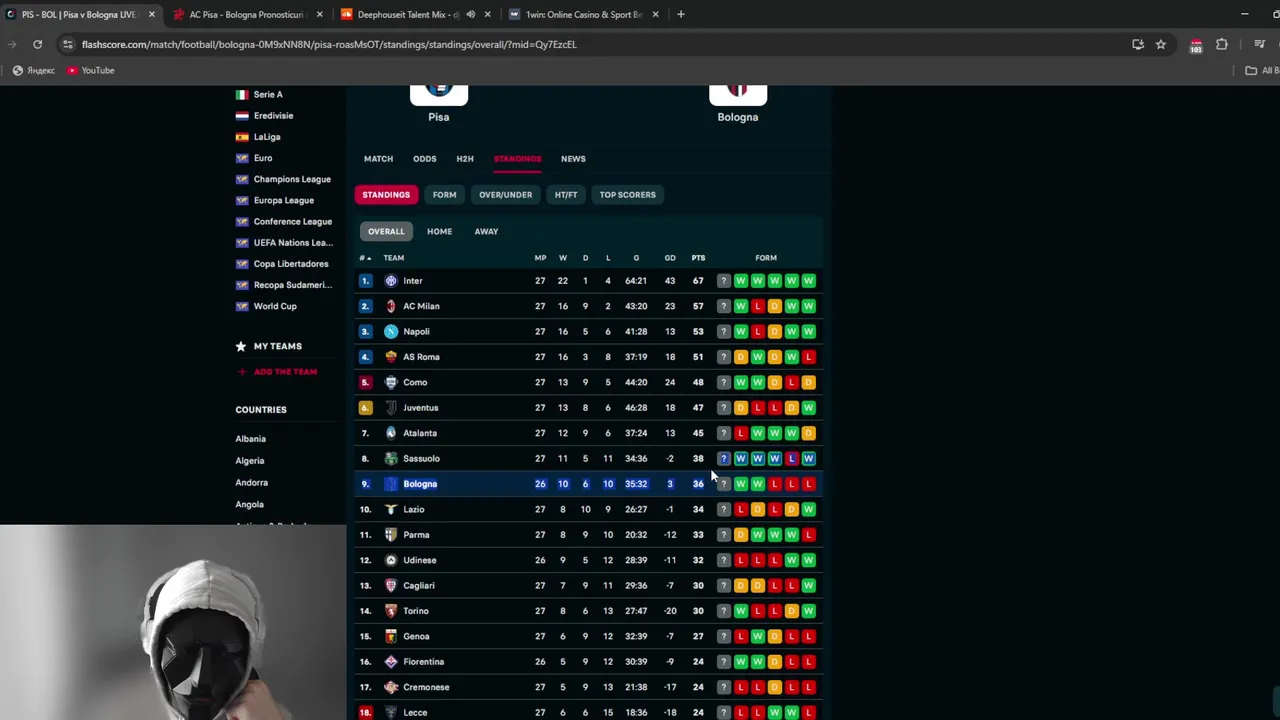Image resolution: width=1280 pixels, height=720 pixels.
Task: Click the Cagliari club crest icon
Action: tap(391, 585)
